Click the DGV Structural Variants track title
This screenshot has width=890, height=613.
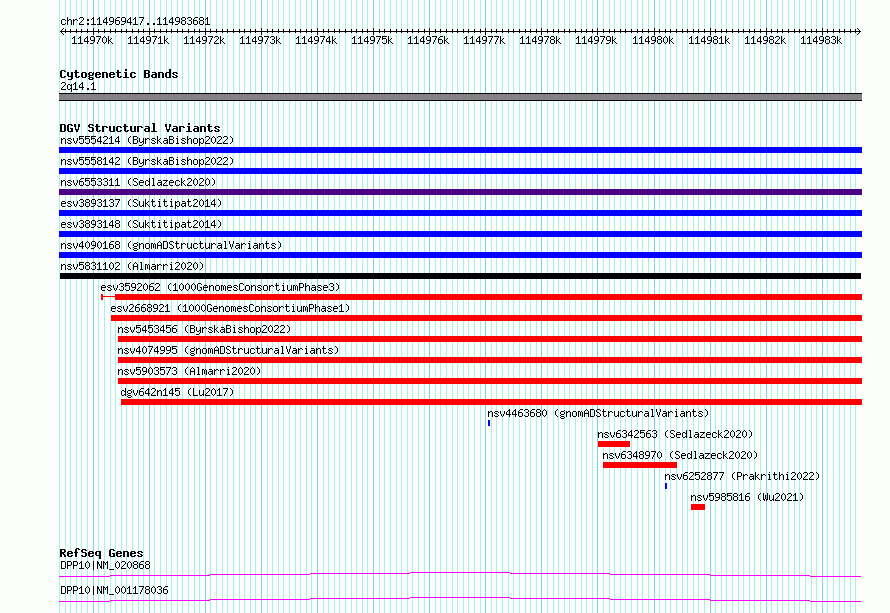[x=140, y=128]
